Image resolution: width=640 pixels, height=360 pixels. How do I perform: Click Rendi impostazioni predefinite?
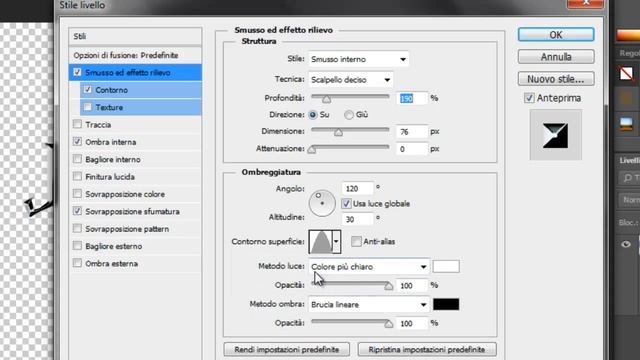(x=287, y=350)
